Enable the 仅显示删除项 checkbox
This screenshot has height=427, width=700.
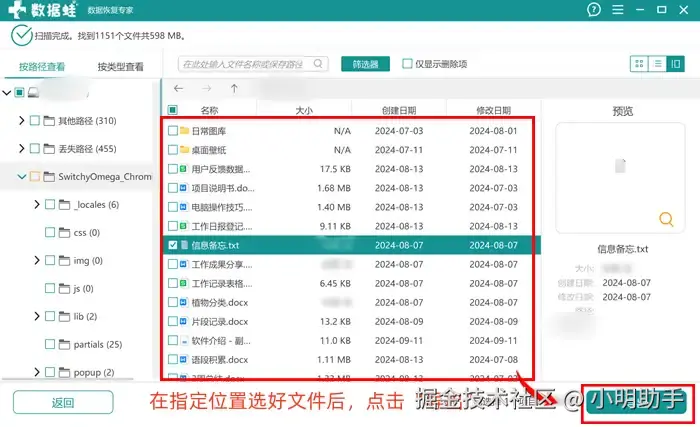[407, 64]
